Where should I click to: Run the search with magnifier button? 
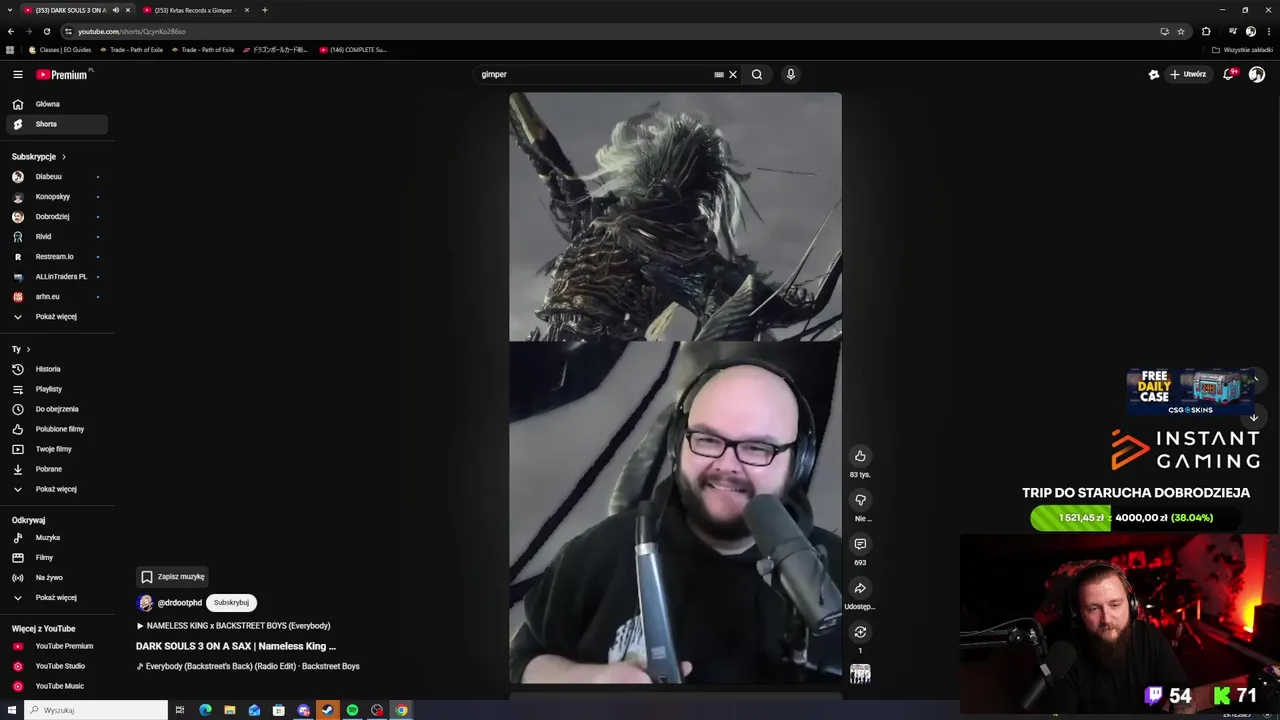[x=757, y=74]
